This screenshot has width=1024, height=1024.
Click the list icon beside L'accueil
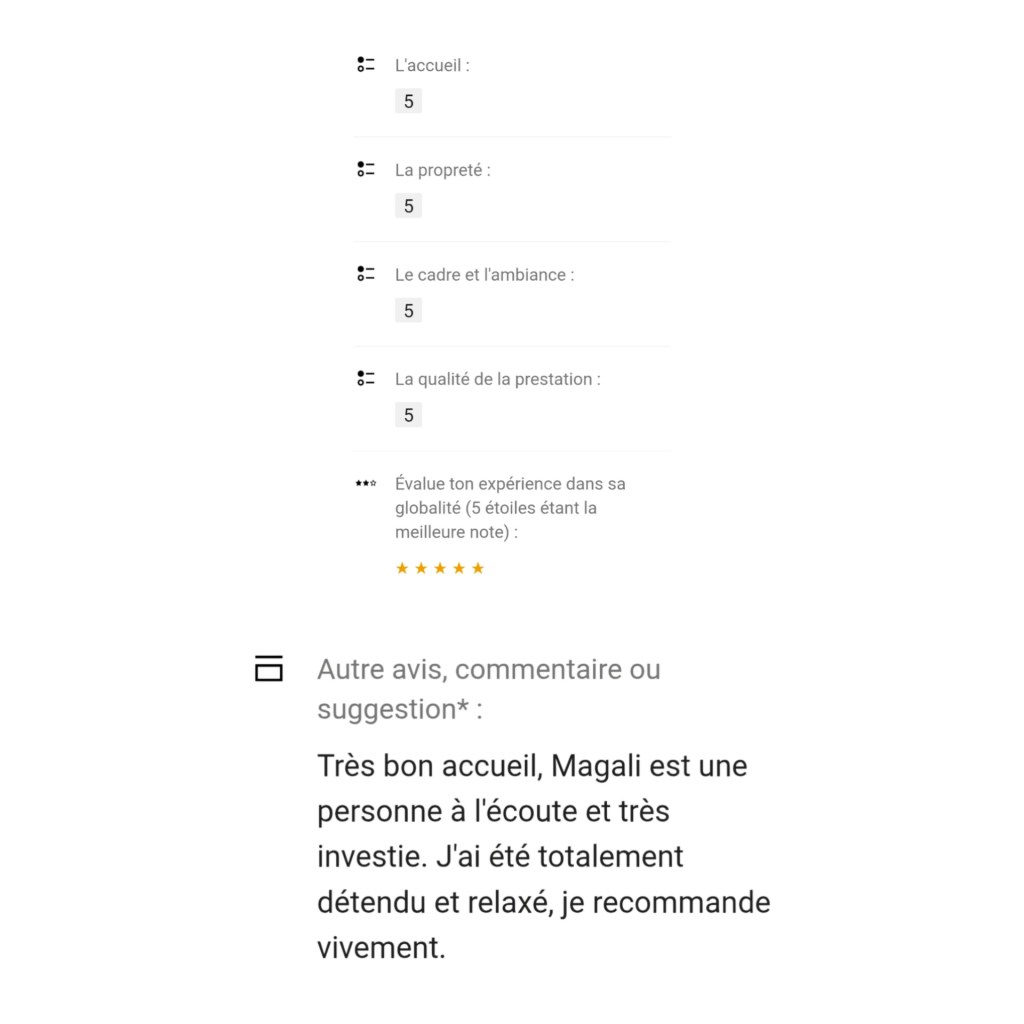click(366, 65)
